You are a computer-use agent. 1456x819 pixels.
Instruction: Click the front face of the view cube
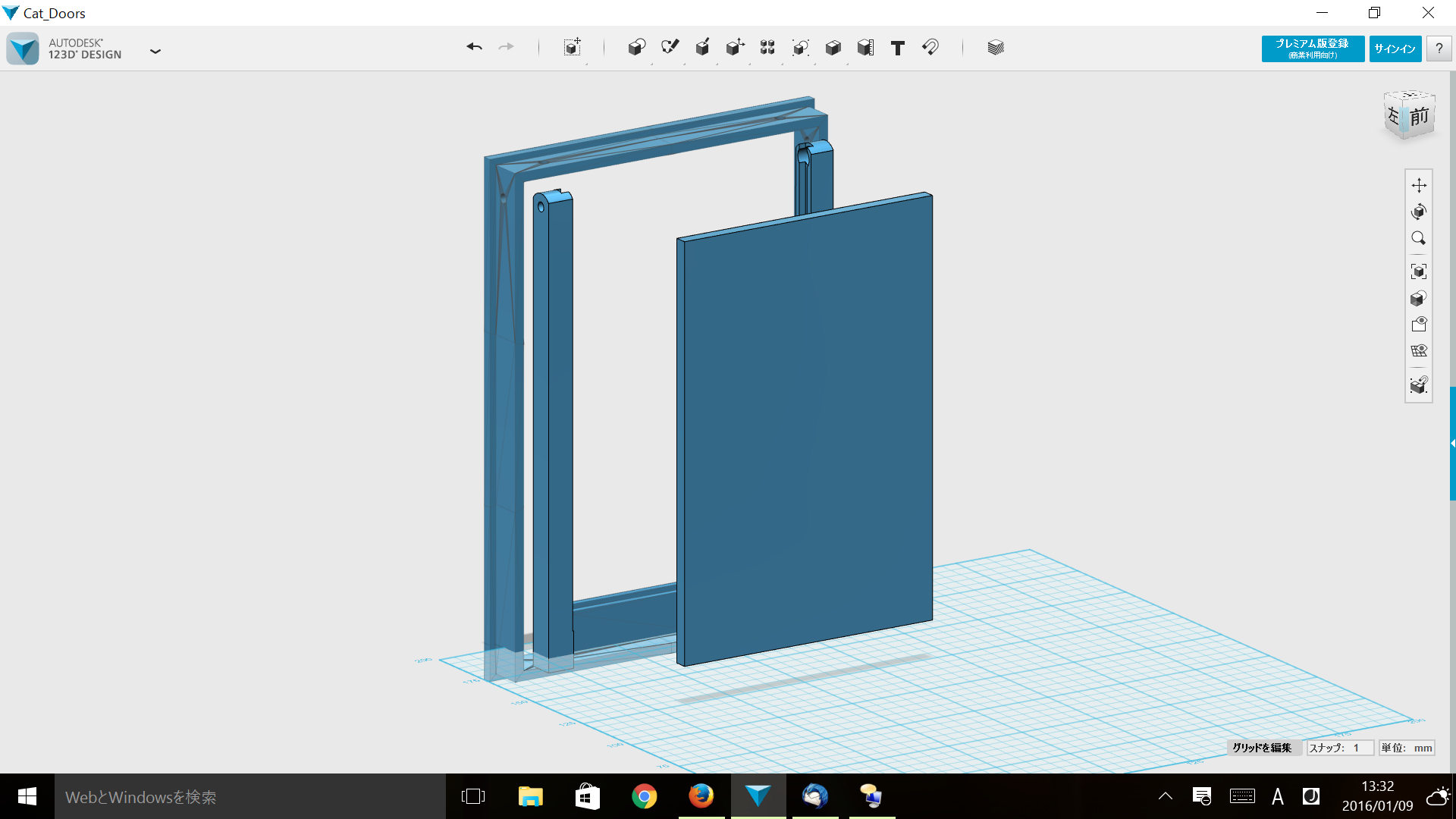tap(1420, 116)
